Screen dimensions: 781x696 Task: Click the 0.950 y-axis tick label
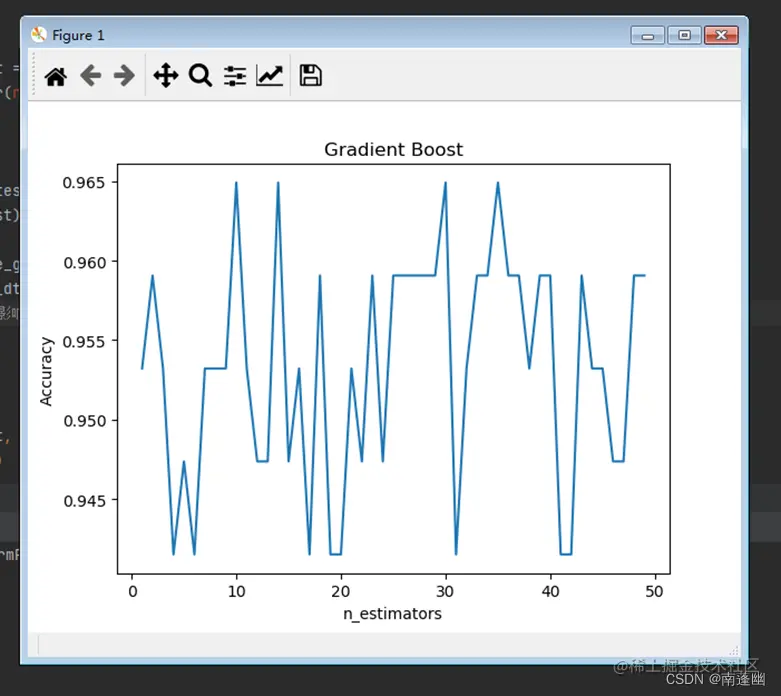coord(84,421)
